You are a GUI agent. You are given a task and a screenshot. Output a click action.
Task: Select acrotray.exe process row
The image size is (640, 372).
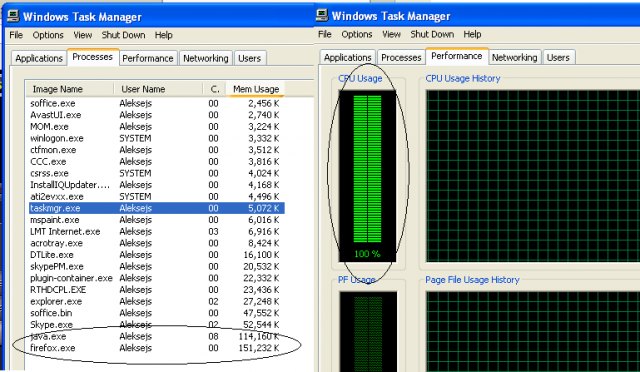pyautogui.click(x=157, y=243)
